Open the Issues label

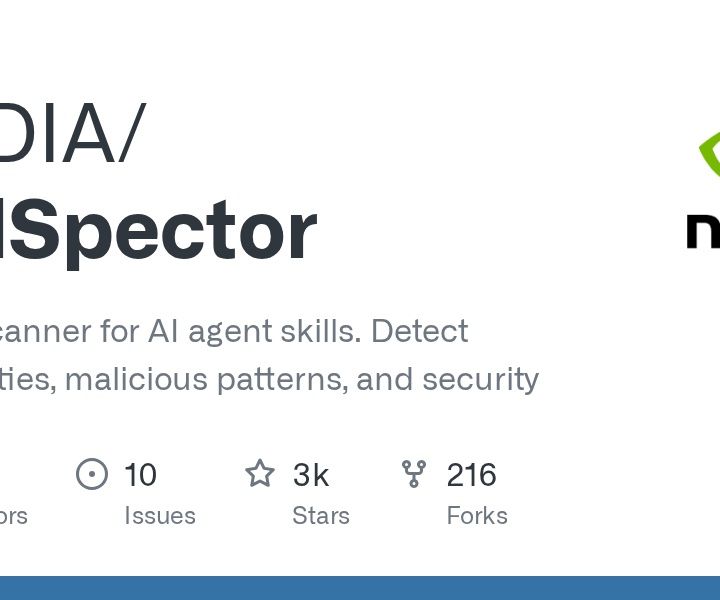pyautogui.click(x=160, y=516)
